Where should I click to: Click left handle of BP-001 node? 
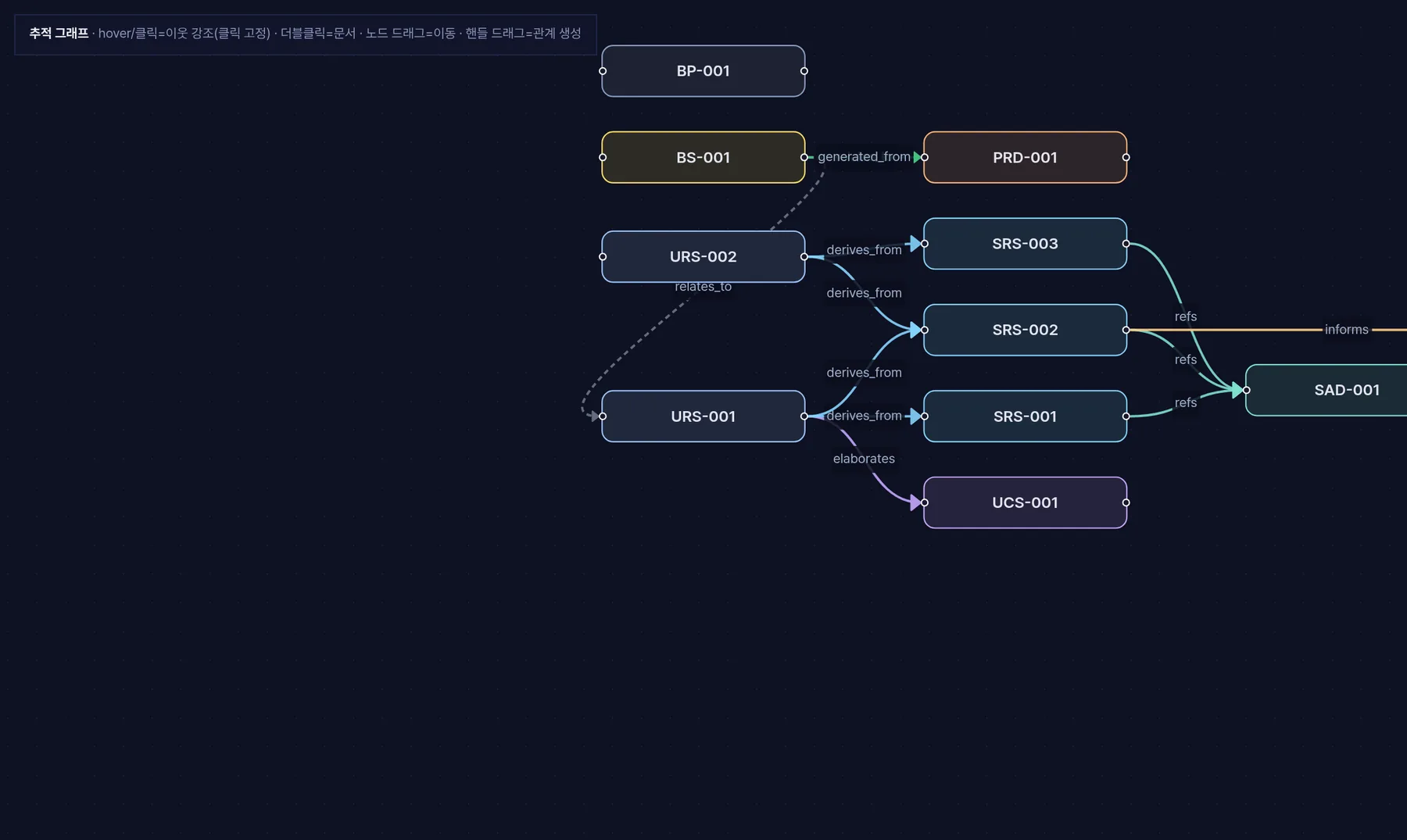(x=603, y=71)
